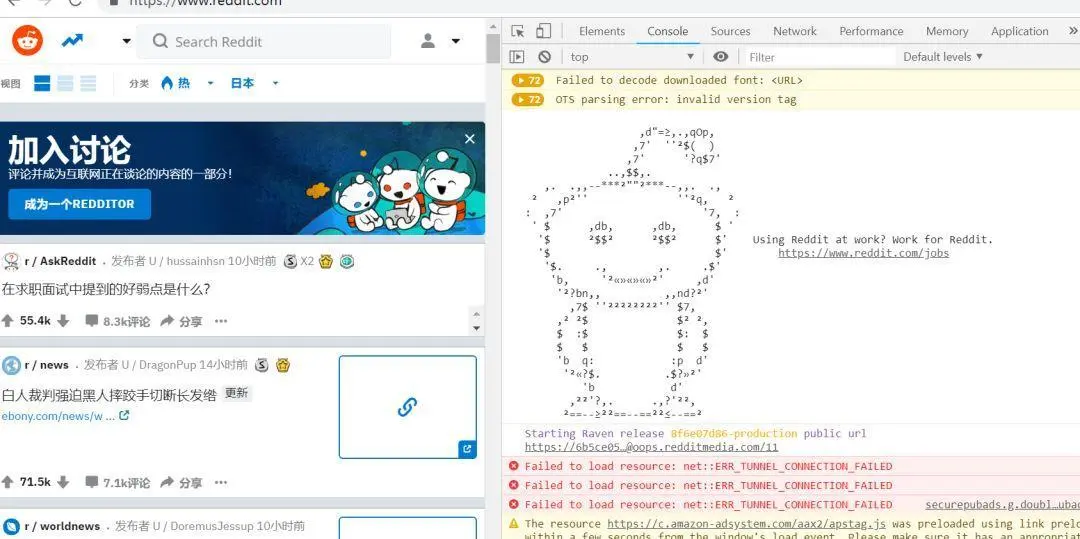Toggle the live expression eye icon
The width and height of the screenshot is (1080, 539).
coord(720,56)
